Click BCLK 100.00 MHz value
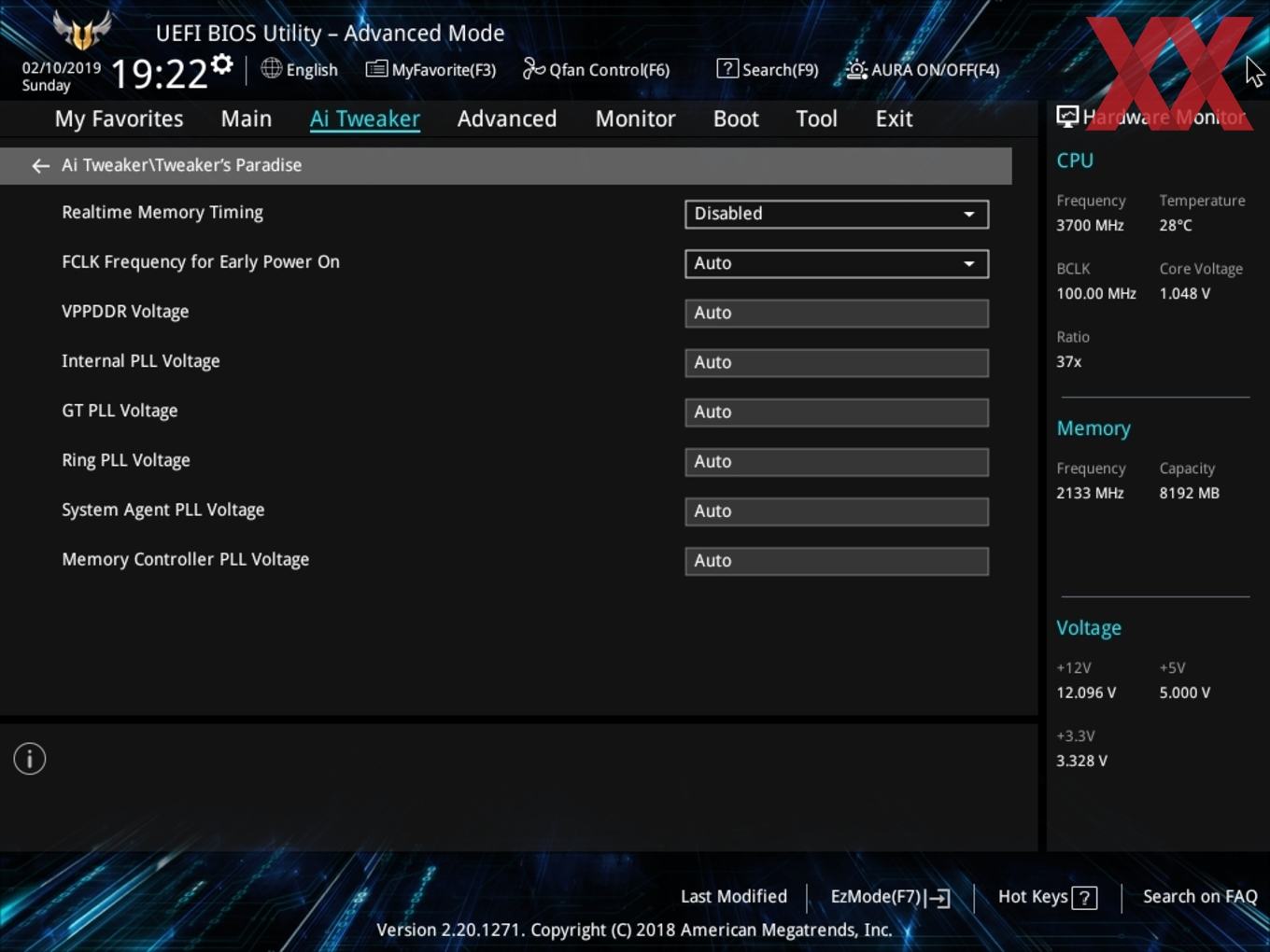The height and width of the screenshot is (952, 1270). [x=1096, y=294]
